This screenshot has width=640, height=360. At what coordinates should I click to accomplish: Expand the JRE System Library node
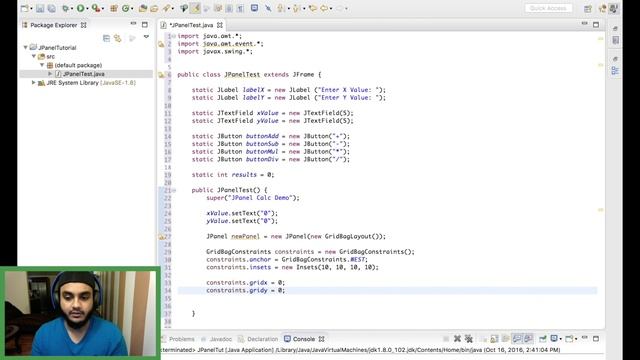coord(34,82)
